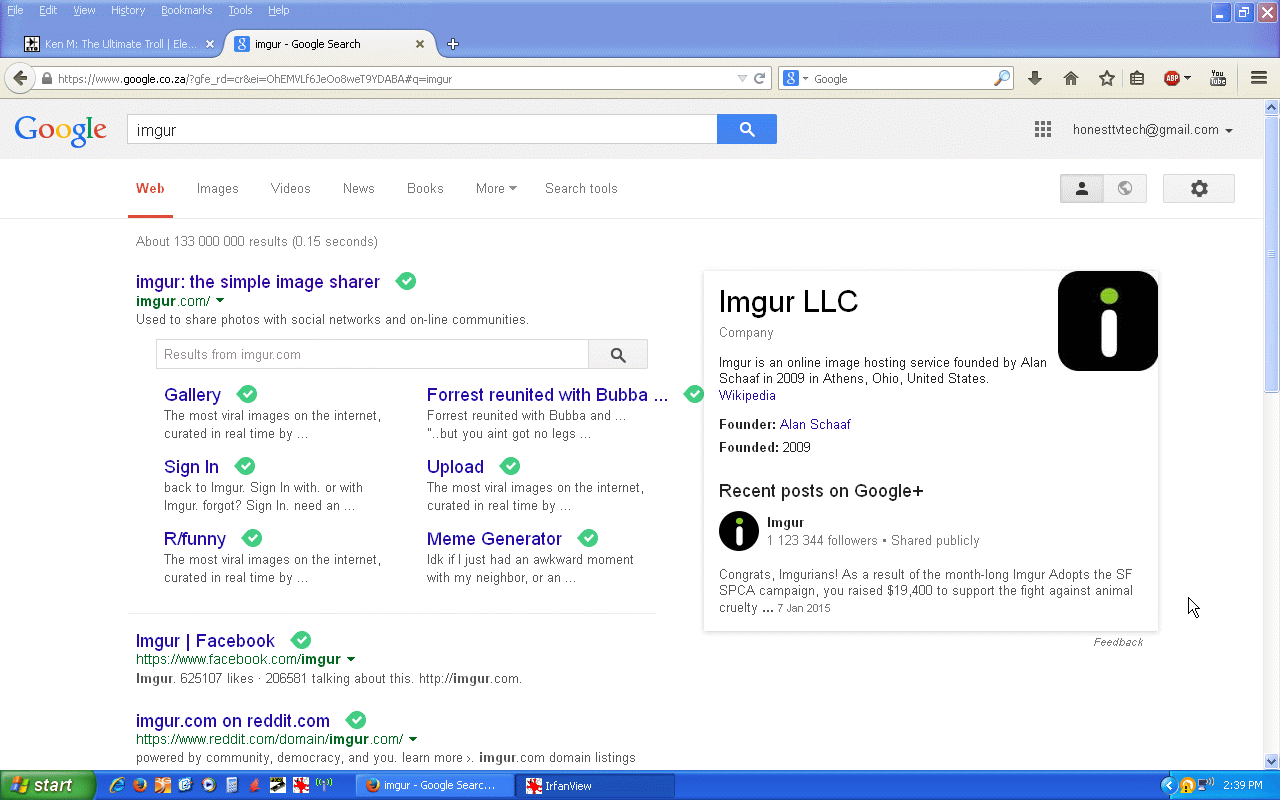Open the File menu
The height and width of the screenshot is (800, 1280).
coord(16,10)
